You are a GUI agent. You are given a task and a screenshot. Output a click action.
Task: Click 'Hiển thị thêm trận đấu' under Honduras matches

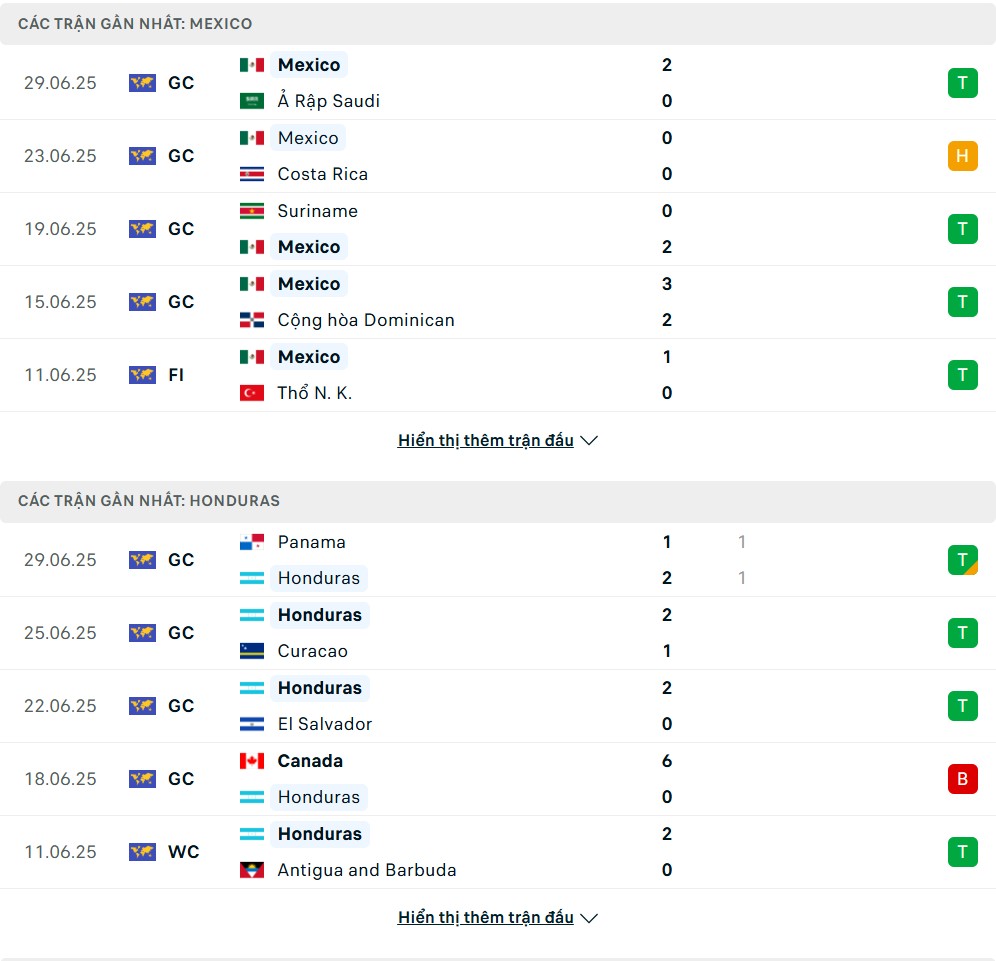pyautogui.click(x=485, y=918)
